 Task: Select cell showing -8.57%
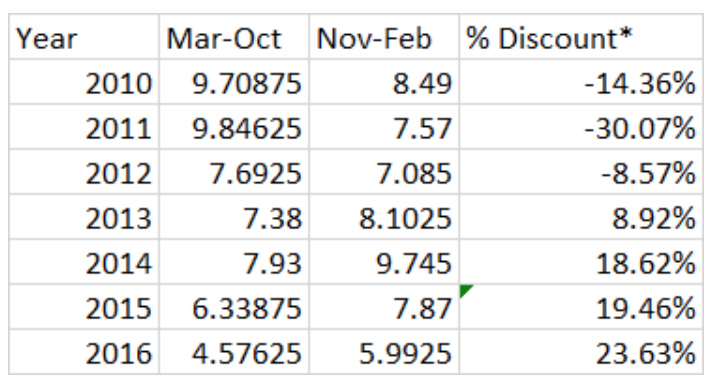(581, 172)
